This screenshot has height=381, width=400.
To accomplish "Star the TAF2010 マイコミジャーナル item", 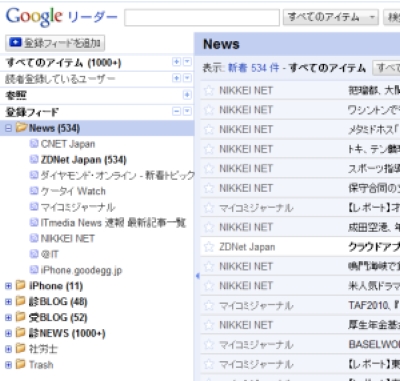I will point(209,305).
